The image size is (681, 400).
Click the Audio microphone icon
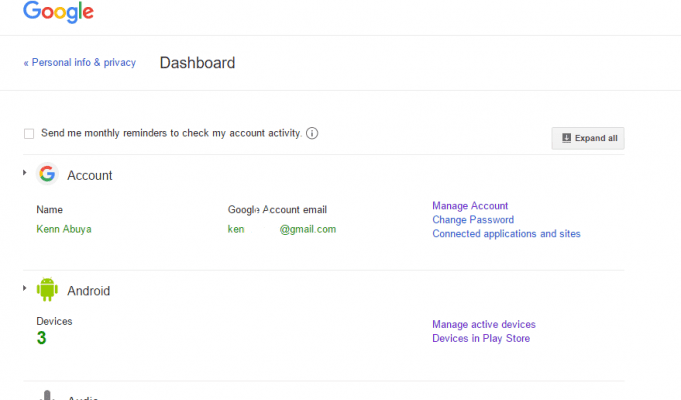(47, 395)
